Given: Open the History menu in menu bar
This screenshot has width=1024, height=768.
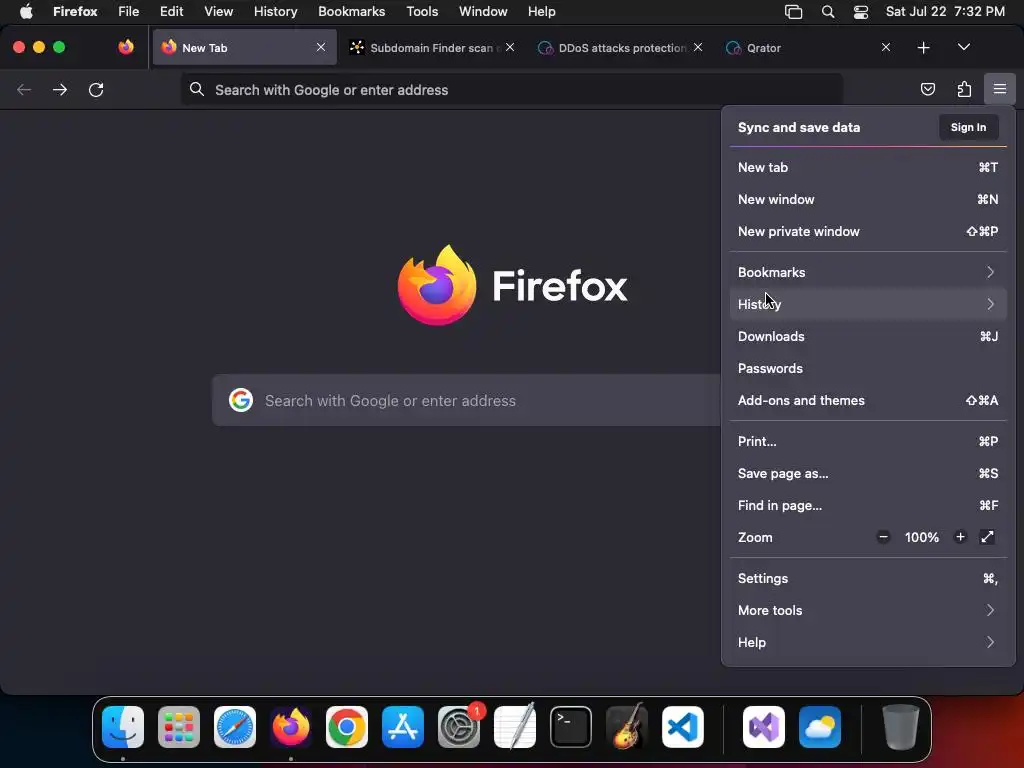Looking at the screenshot, I should click(x=276, y=11).
